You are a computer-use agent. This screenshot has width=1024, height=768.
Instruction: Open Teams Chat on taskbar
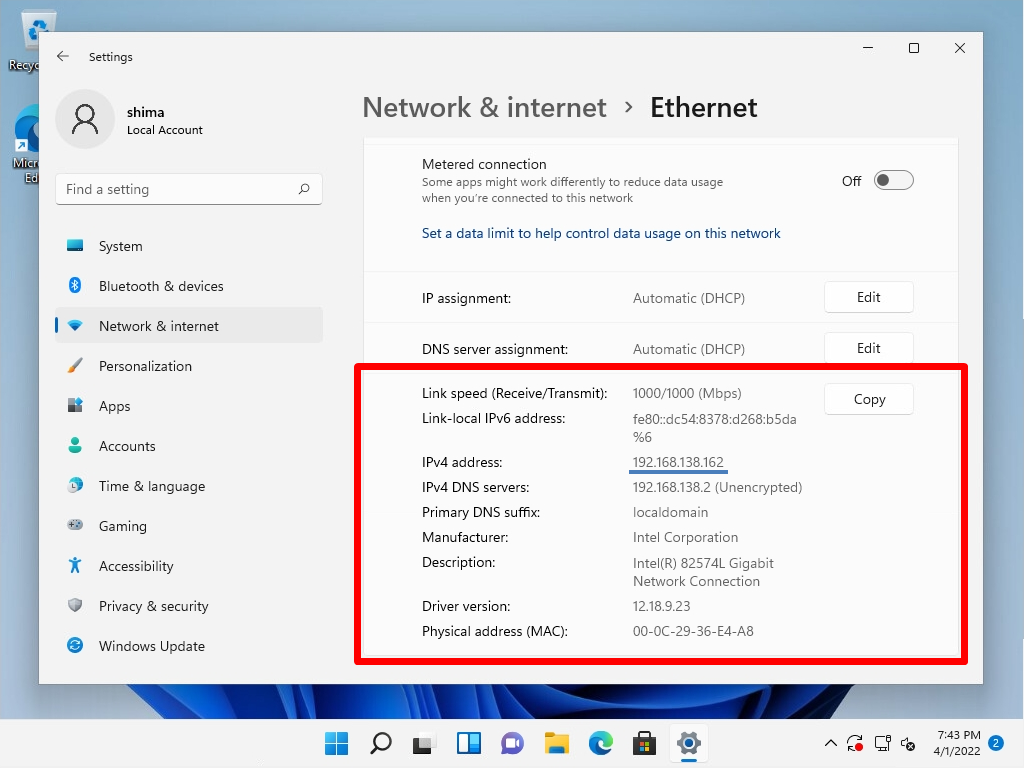[513, 743]
